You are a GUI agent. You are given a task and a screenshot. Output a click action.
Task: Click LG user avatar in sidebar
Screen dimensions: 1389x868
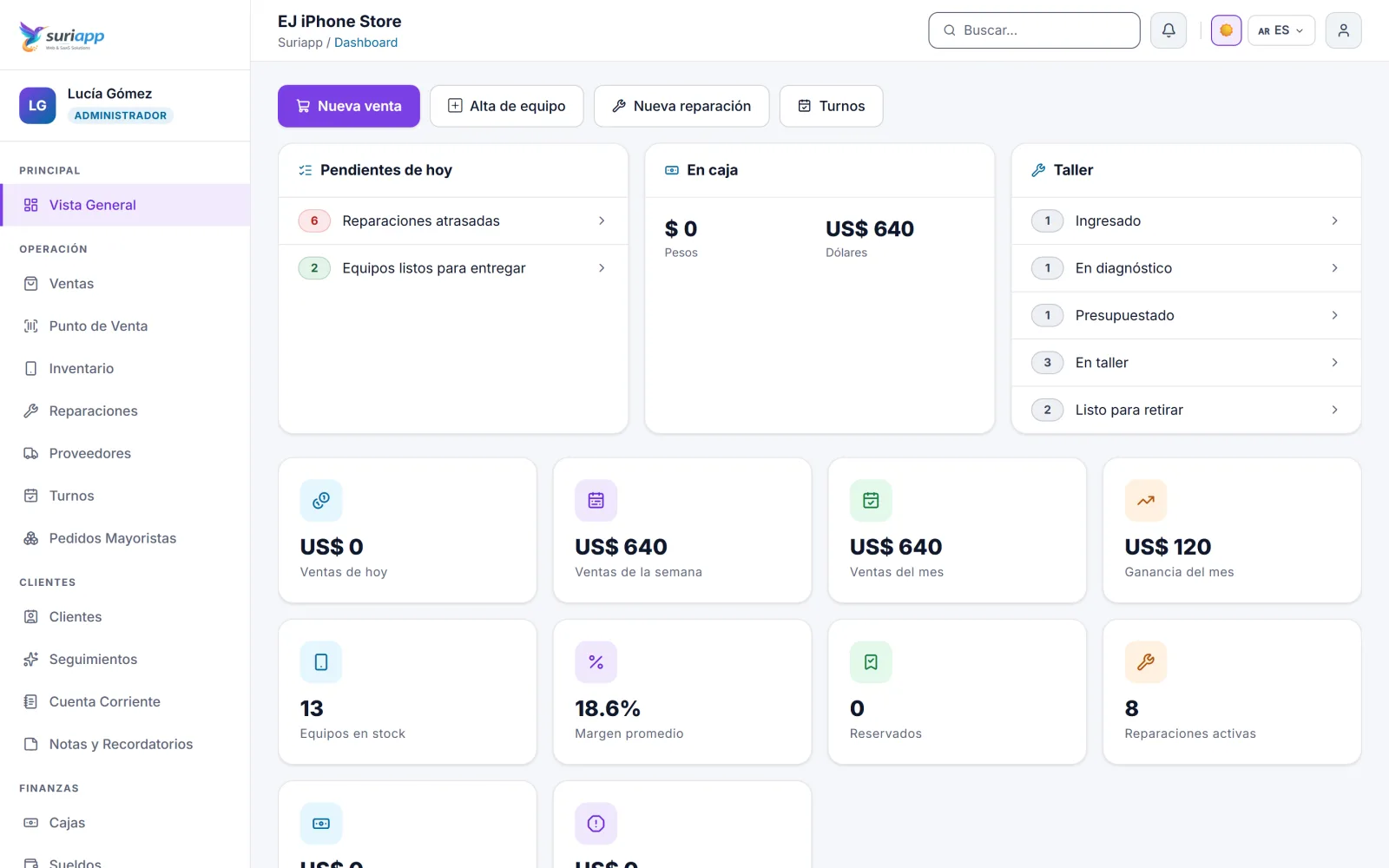tap(37, 106)
